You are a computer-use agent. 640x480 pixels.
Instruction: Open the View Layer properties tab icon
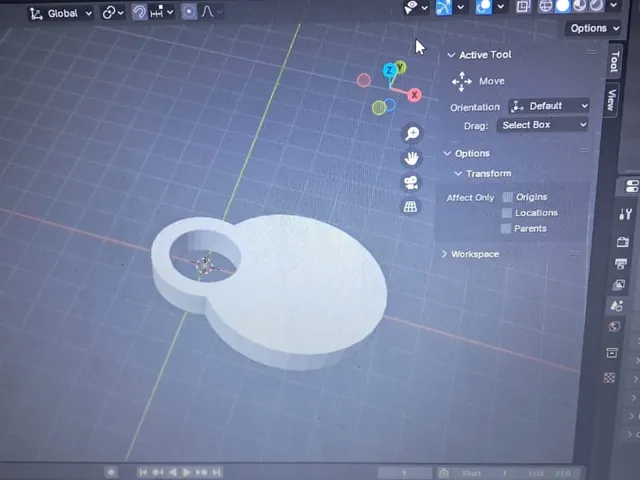[x=619, y=284]
